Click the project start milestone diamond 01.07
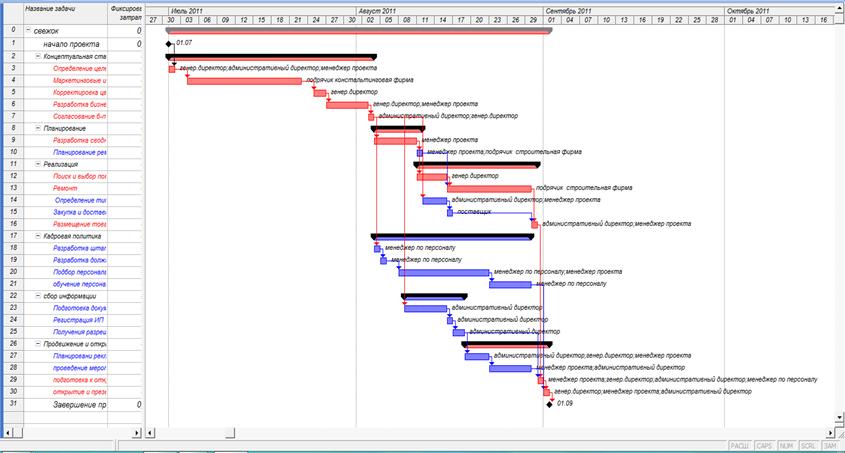Screen dimensions: 845x453 169,44
